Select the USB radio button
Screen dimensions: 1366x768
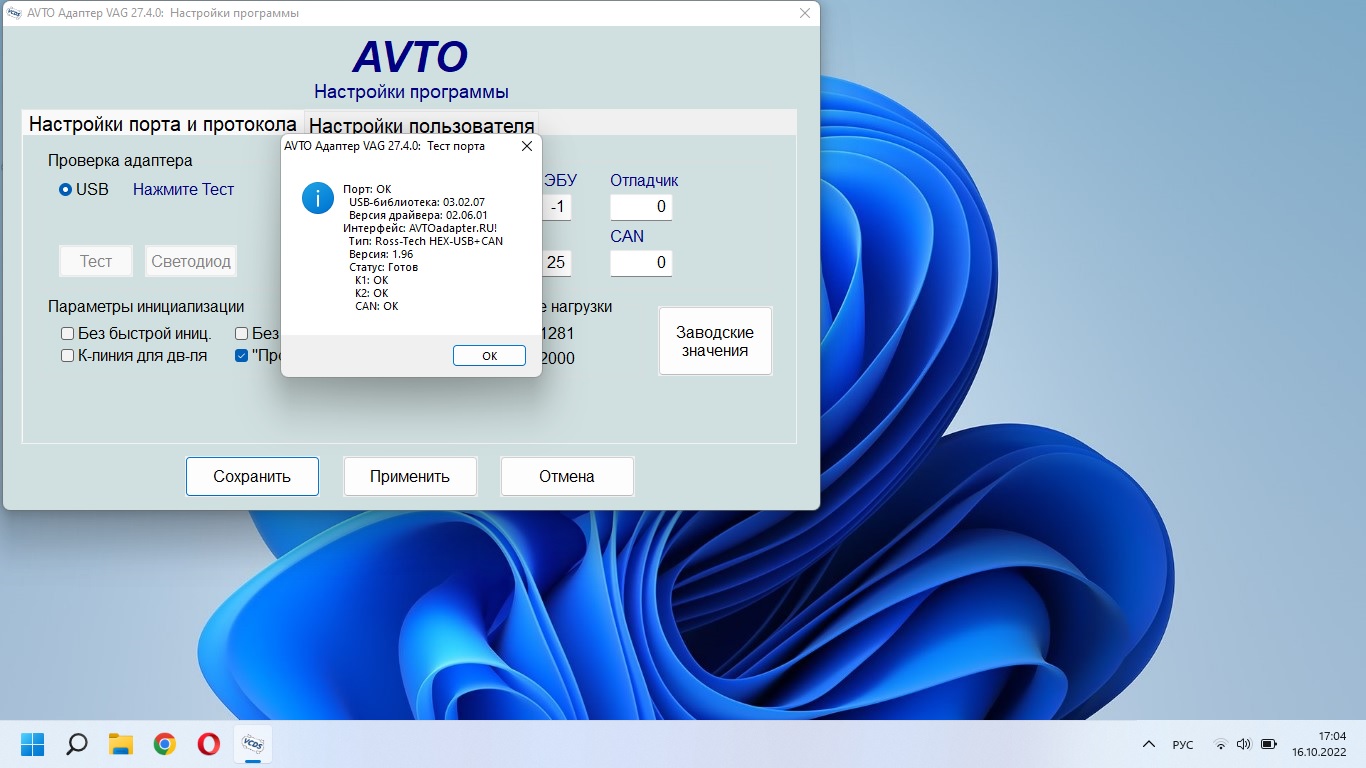pyautogui.click(x=66, y=189)
